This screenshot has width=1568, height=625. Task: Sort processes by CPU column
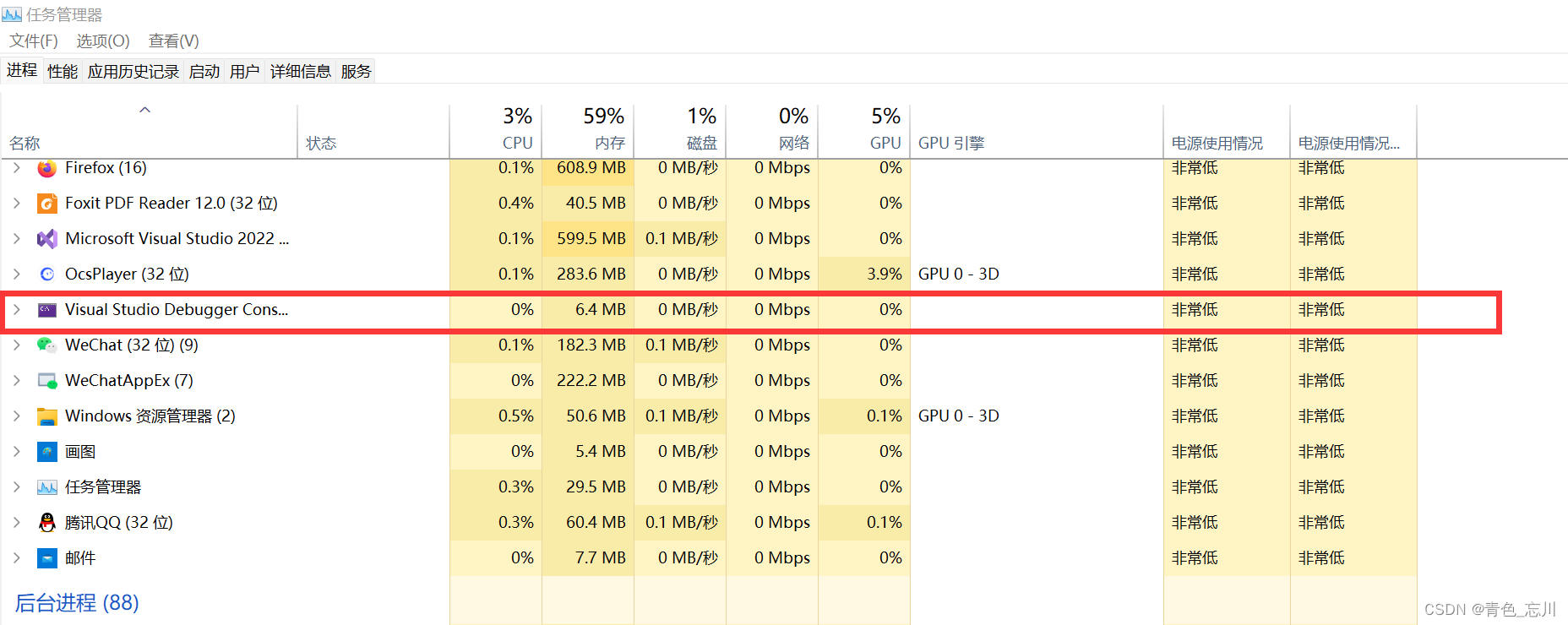click(x=496, y=131)
